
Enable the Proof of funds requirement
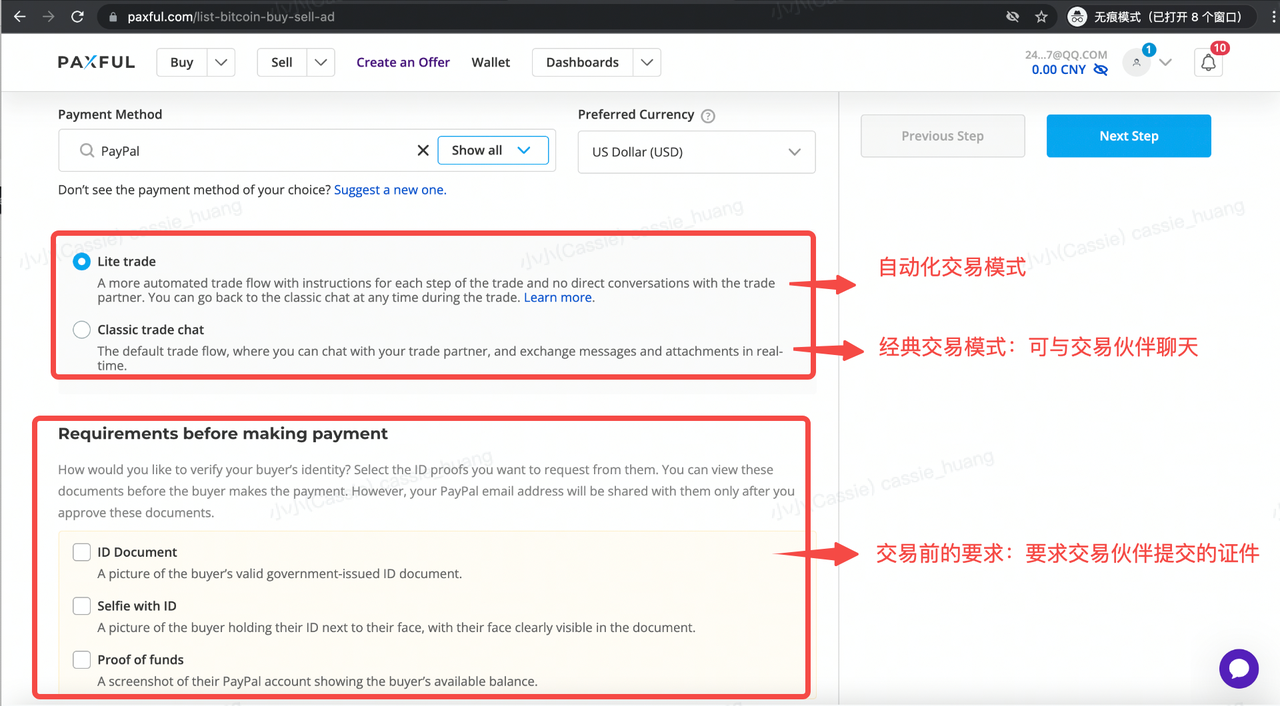82,660
